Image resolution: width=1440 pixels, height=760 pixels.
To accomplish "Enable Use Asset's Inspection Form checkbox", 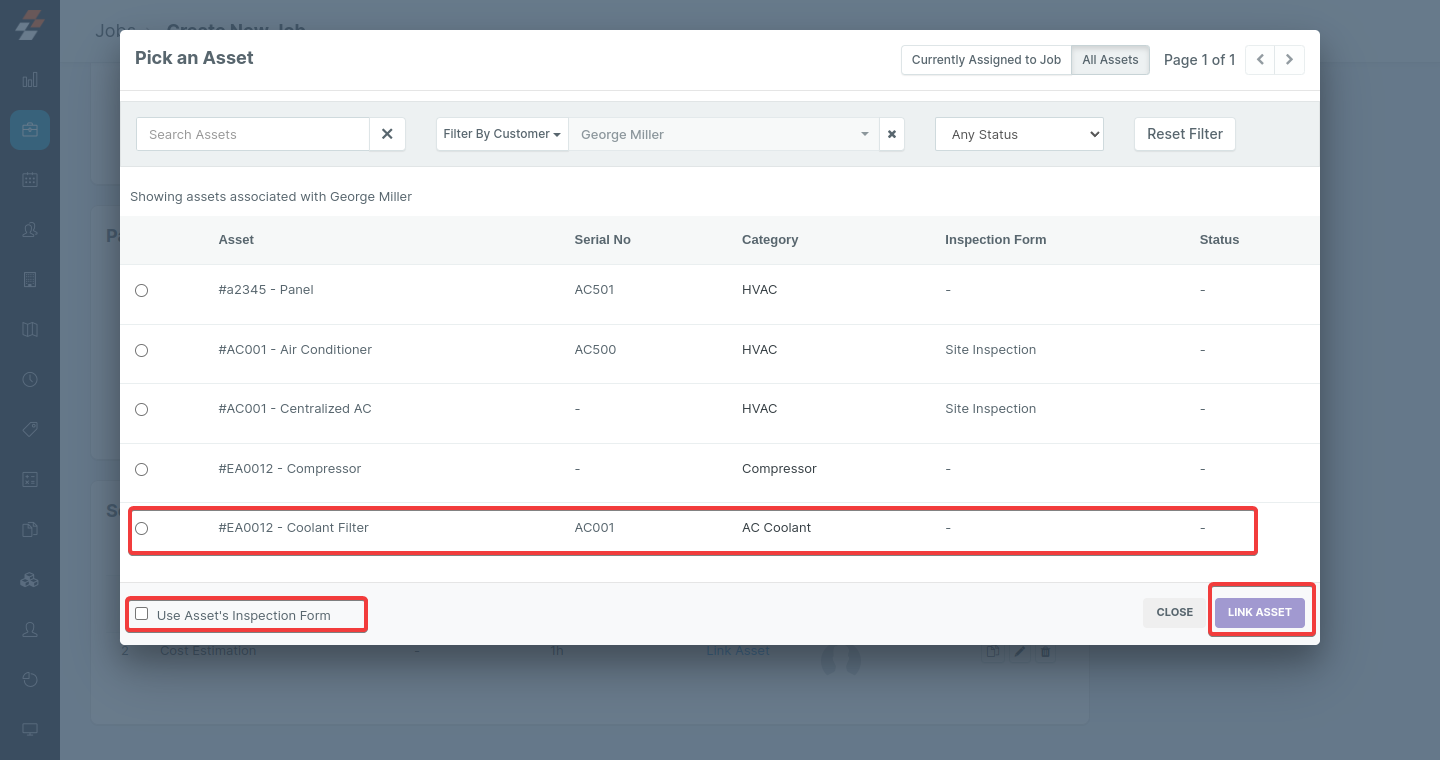I will pyautogui.click(x=142, y=614).
